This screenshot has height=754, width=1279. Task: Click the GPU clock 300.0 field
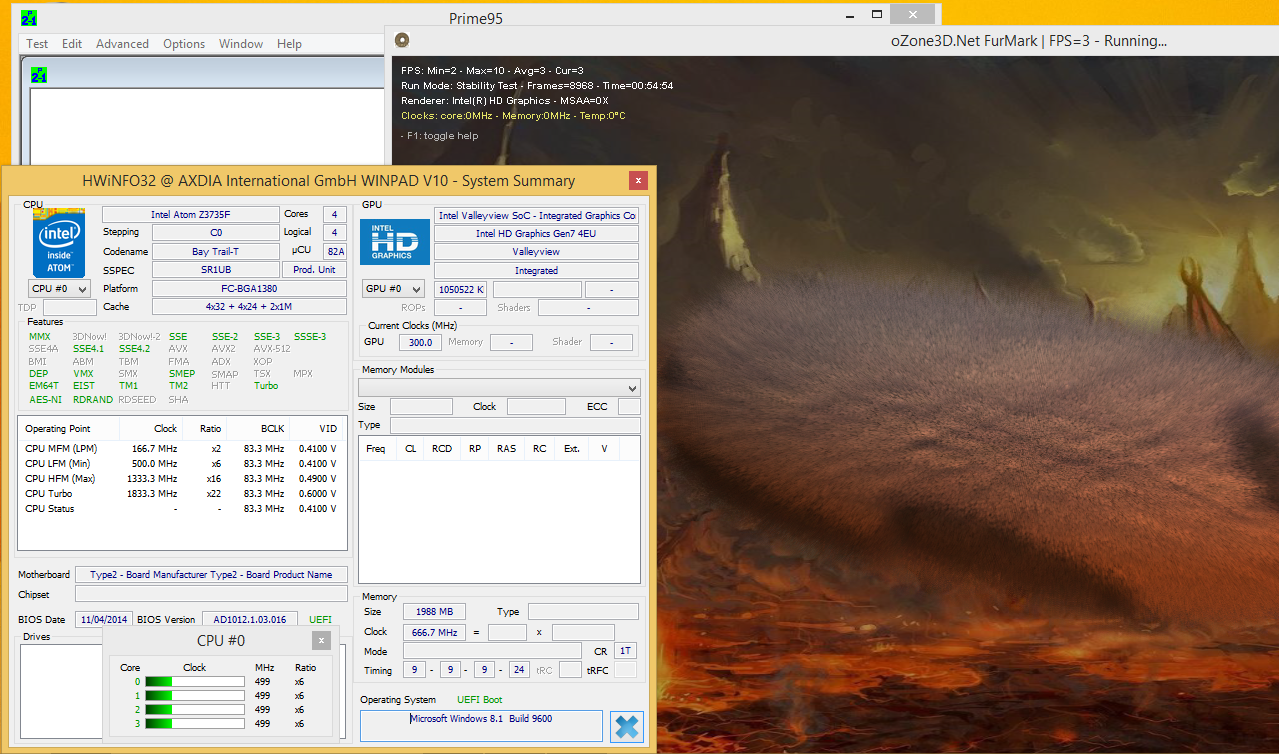point(420,342)
